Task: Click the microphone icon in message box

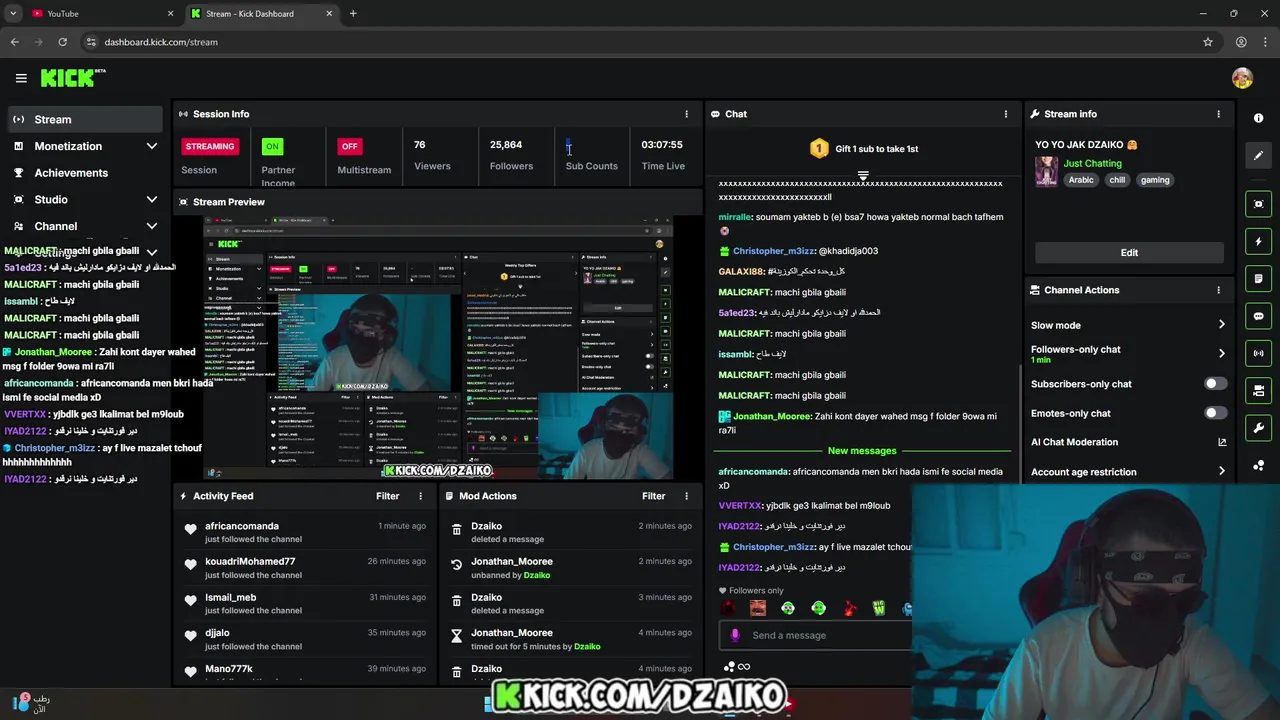Action: (735, 635)
